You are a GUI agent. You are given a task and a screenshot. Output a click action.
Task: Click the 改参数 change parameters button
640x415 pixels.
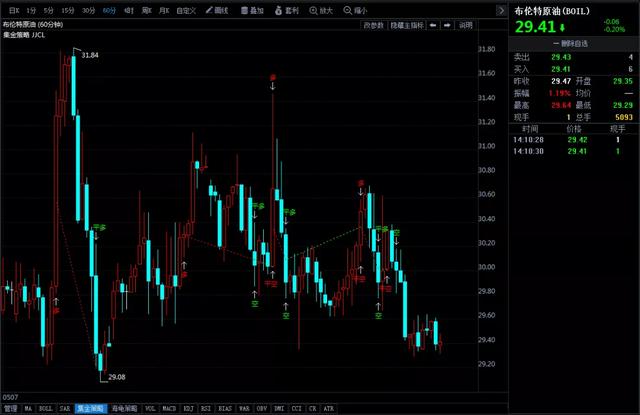(373, 25)
